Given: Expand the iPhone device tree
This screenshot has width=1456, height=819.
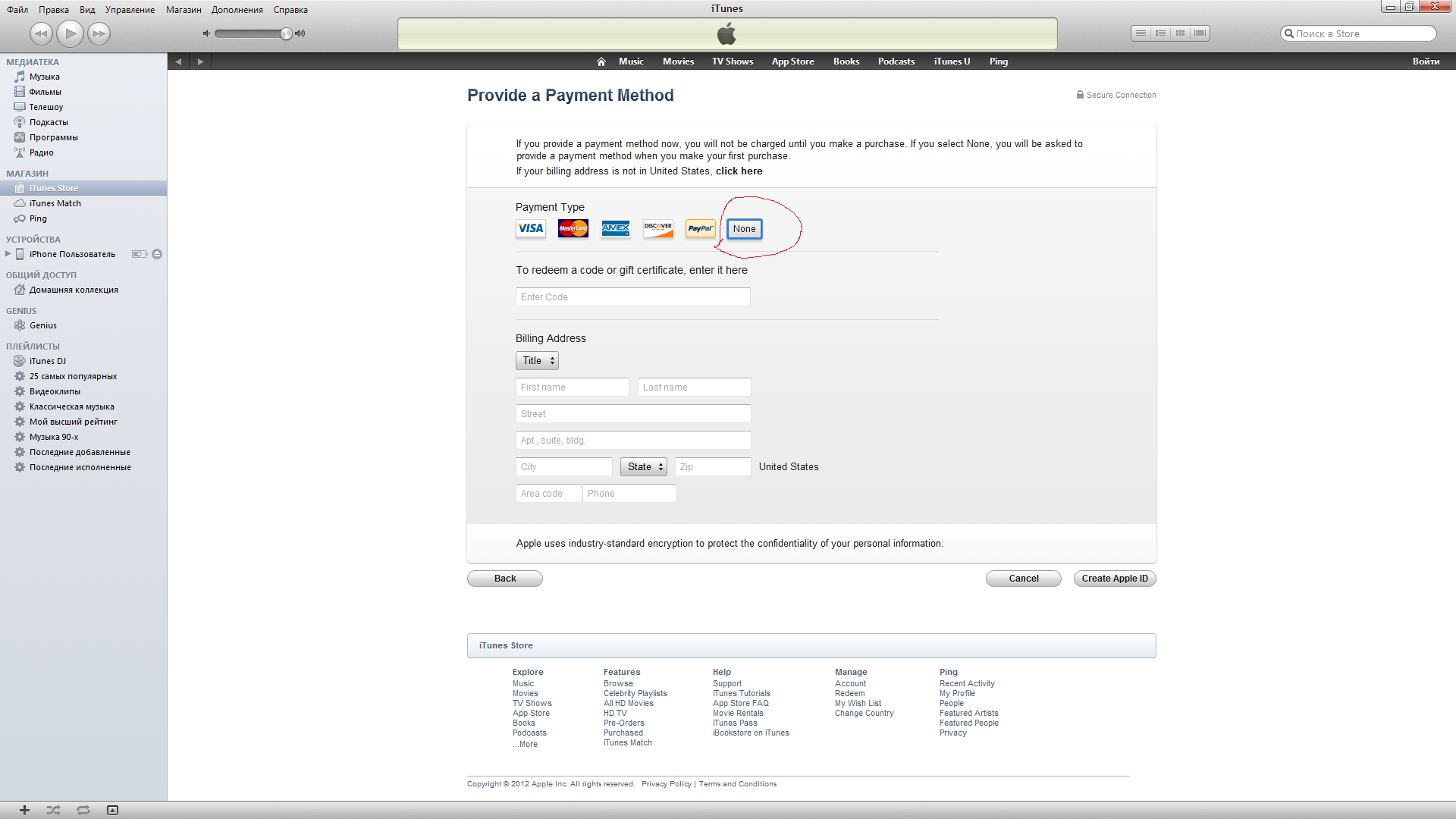Looking at the screenshot, I should 8,254.
